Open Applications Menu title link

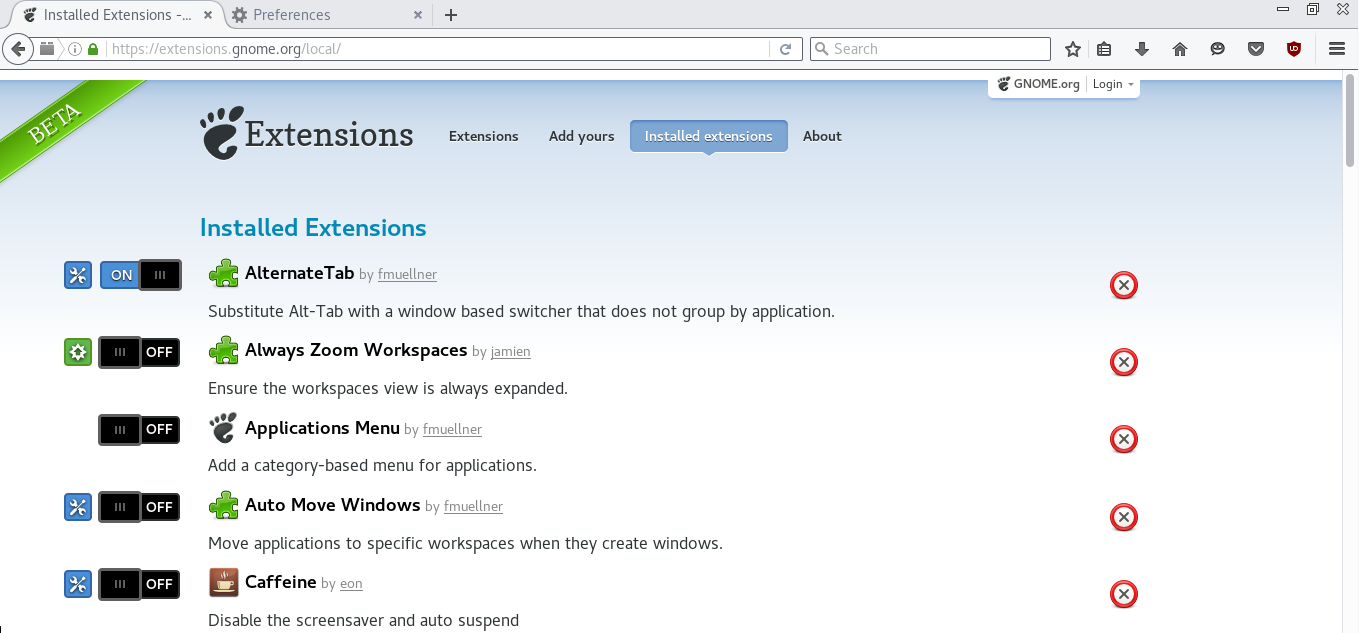click(322, 428)
